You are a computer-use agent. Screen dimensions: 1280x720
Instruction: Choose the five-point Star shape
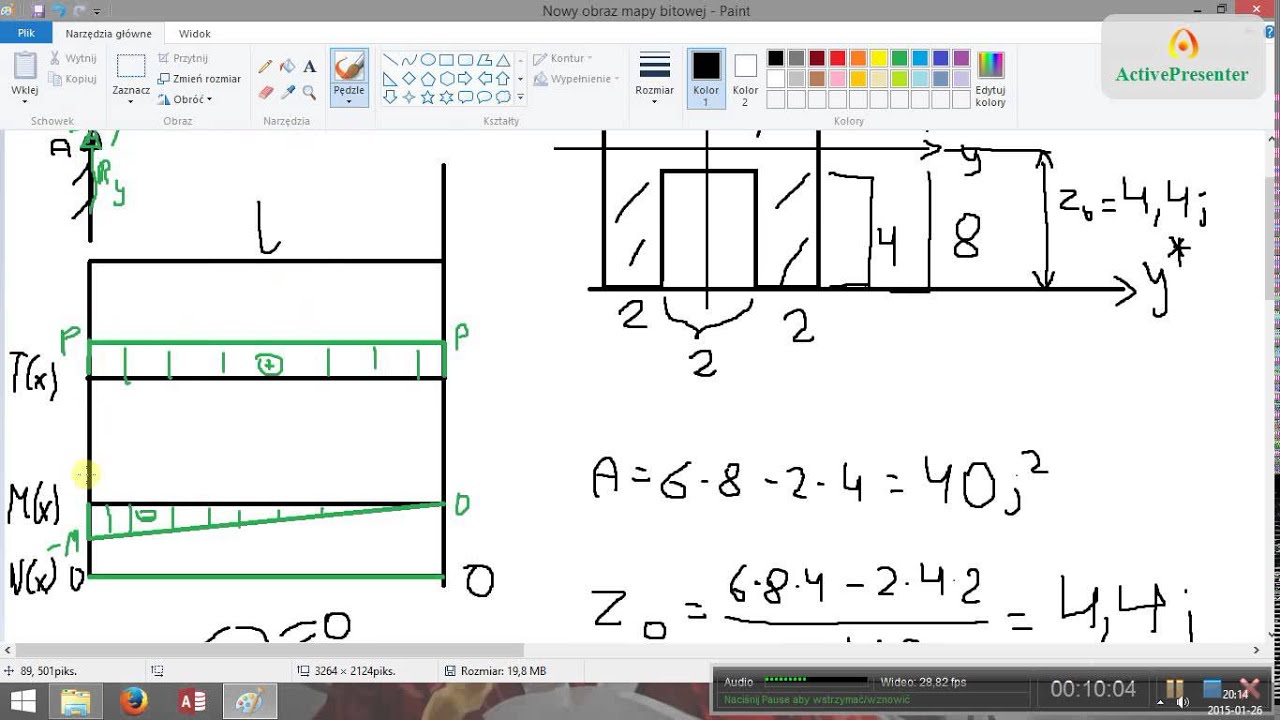click(427, 97)
